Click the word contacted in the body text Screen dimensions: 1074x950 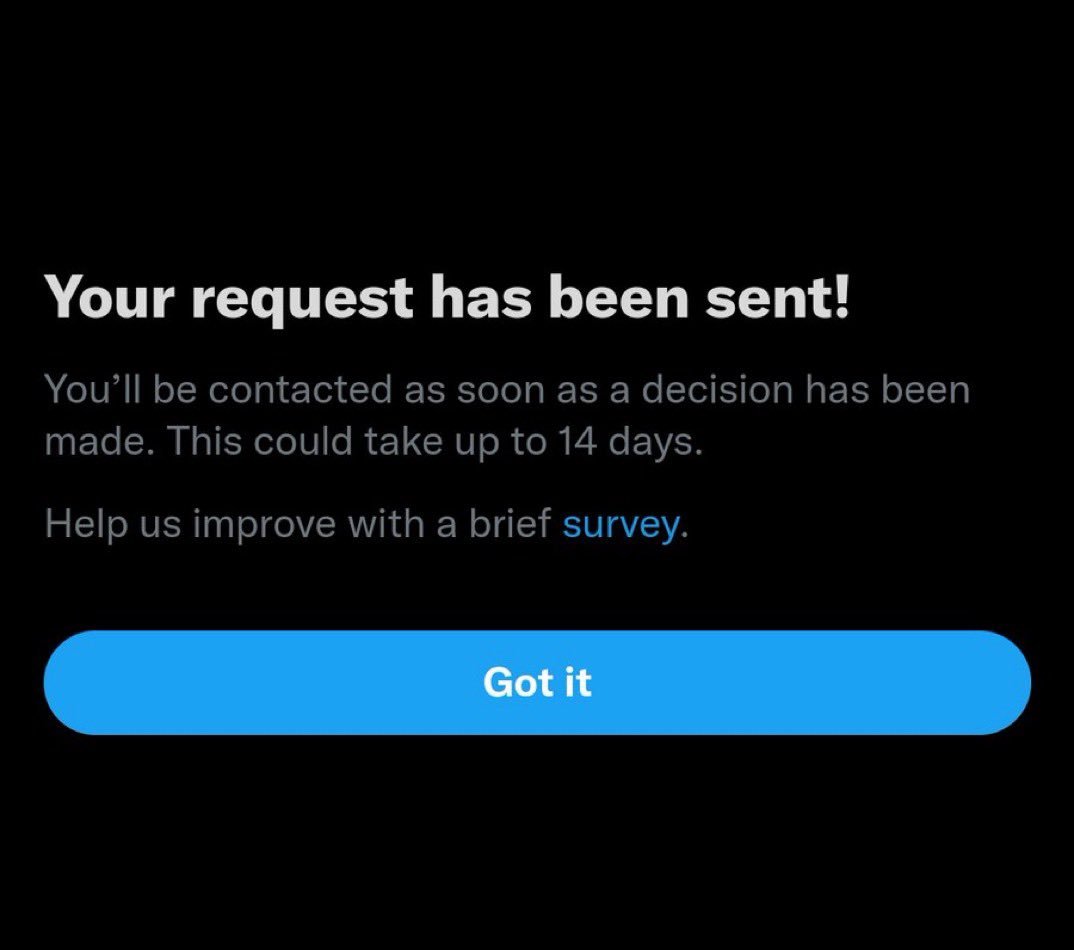(x=299, y=390)
